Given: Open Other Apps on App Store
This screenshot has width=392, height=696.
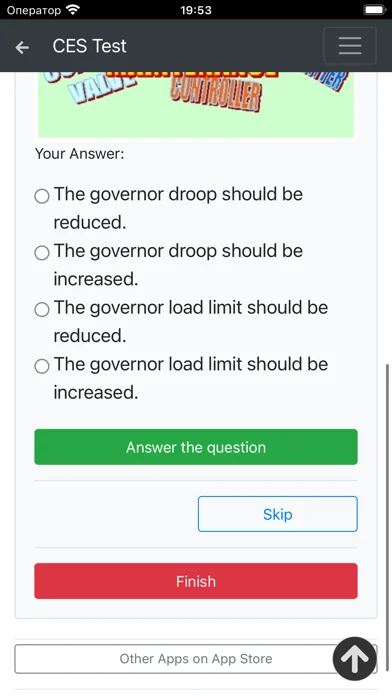Looking at the screenshot, I should tap(196, 659).
